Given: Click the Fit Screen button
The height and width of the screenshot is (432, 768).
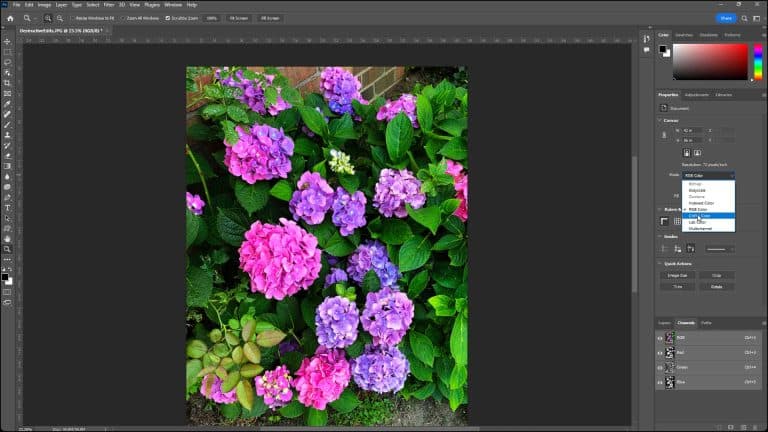Looking at the screenshot, I should coord(239,18).
